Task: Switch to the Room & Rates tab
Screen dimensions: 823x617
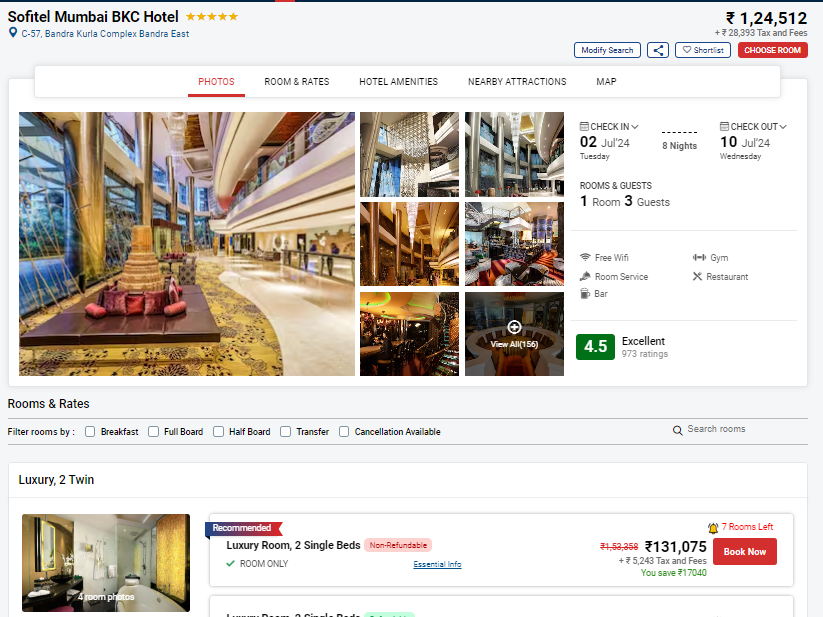Action: pos(297,82)
